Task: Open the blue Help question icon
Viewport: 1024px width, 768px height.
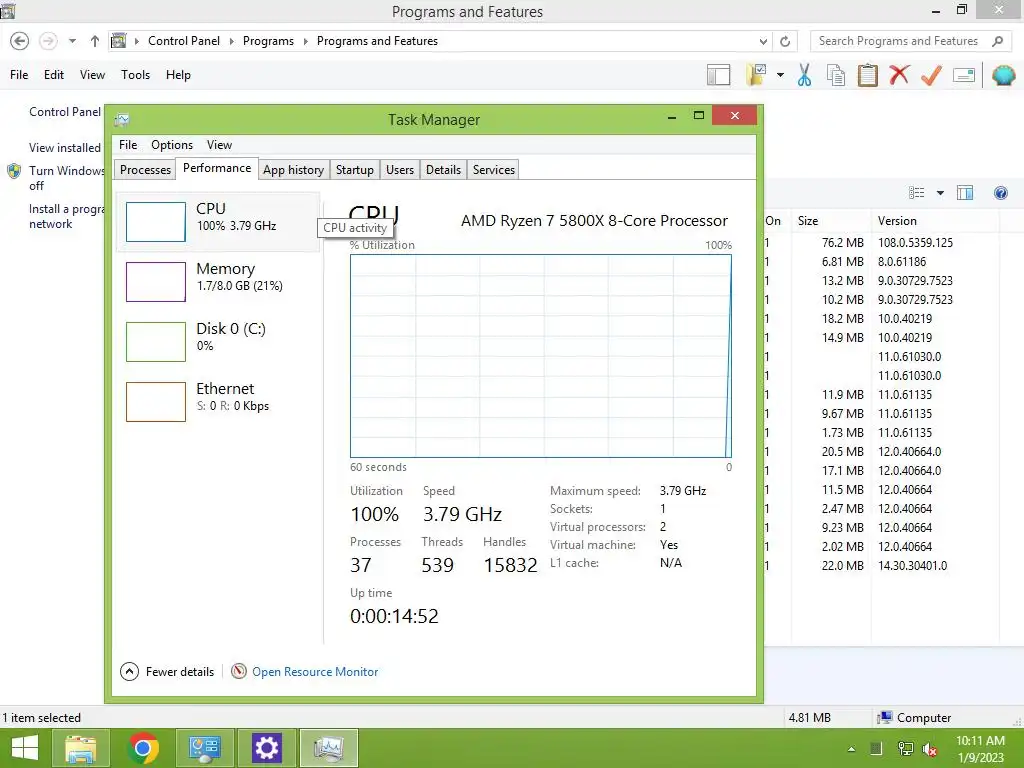Action: [x=1000, y=193]
